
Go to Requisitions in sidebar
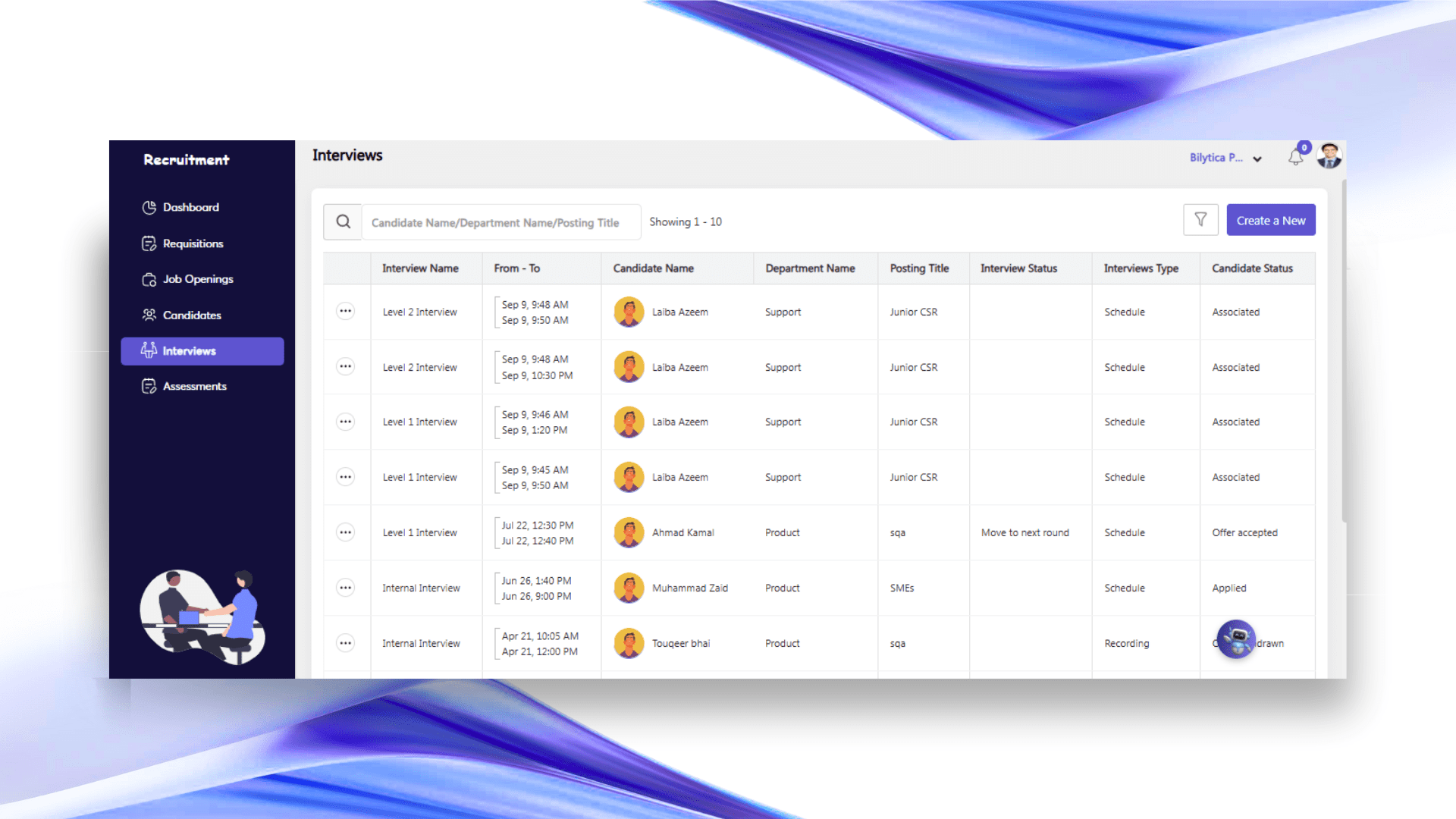point(193,243)
